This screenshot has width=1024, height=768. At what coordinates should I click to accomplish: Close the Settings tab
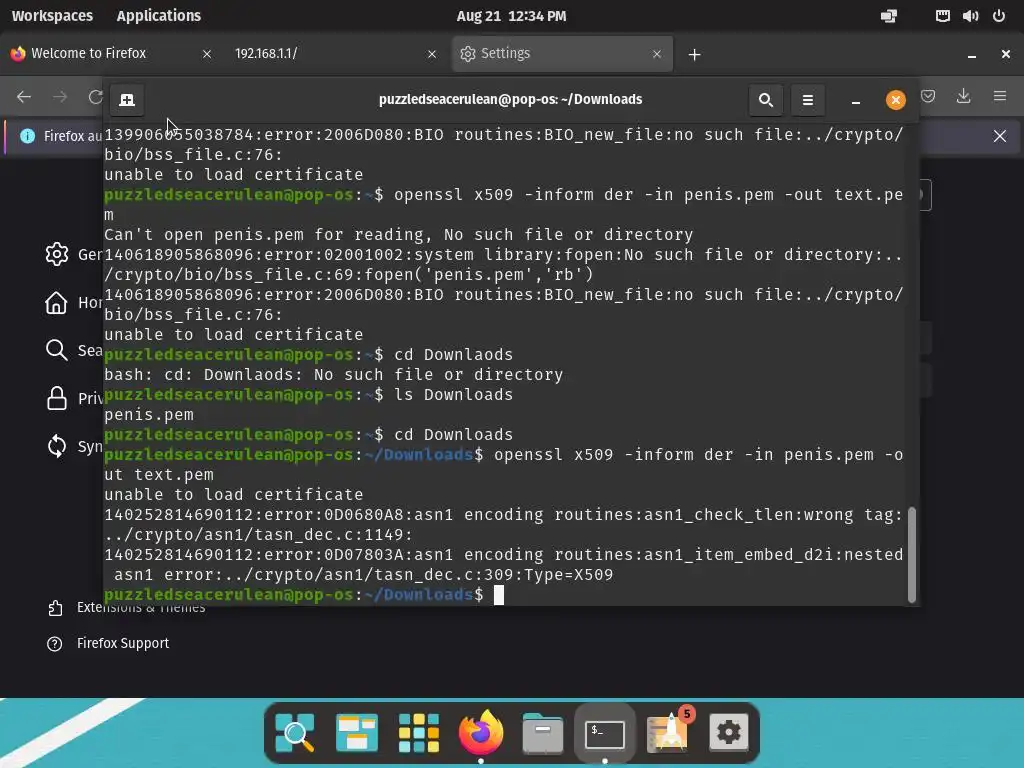point(657,54)
